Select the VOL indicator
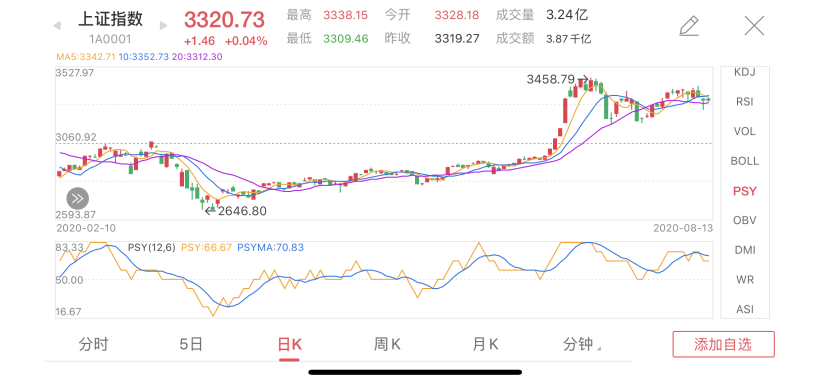This screenshot has width=830, height=384. click(745, 131)
